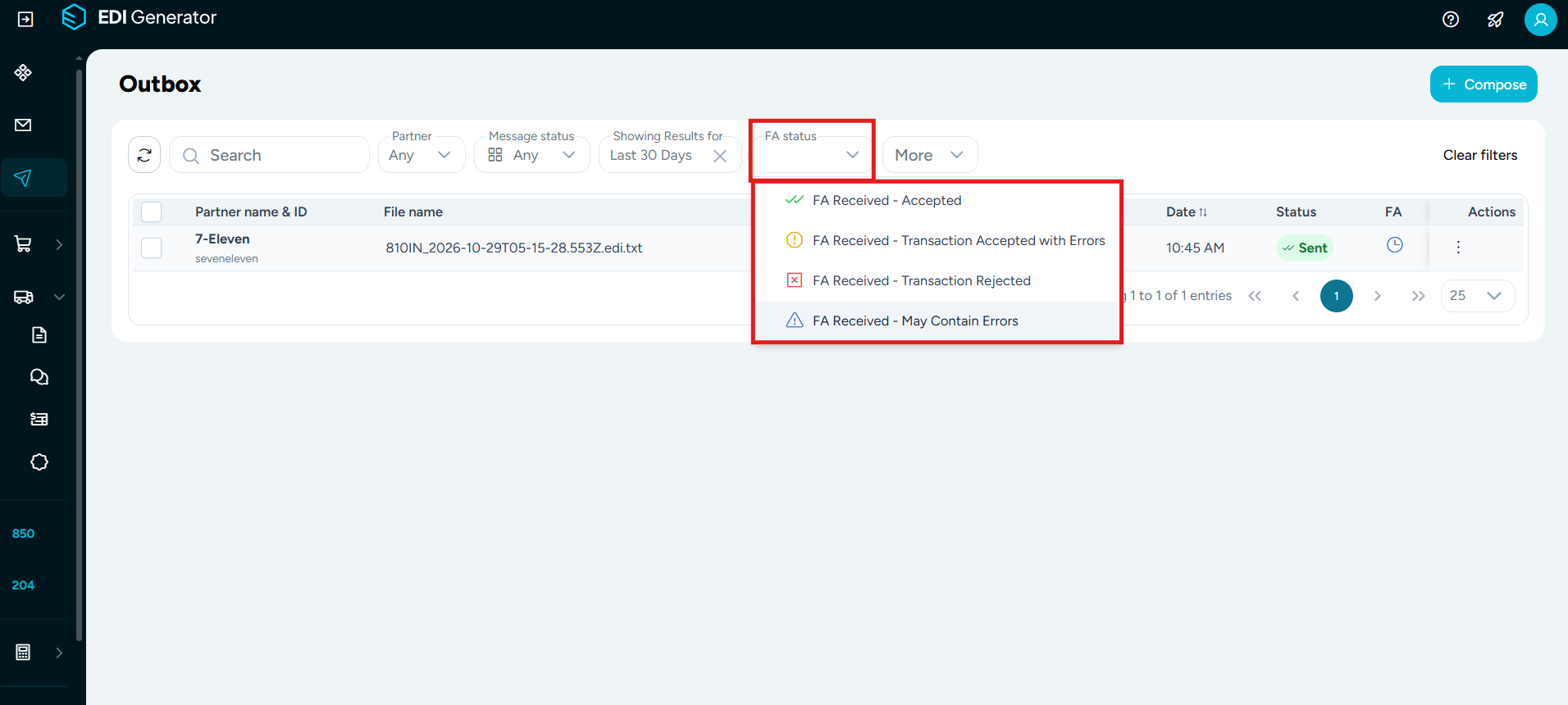This screenshot has width=1568, height=705.
Task: Select the Outbox paper plane sidebar icon
Action: pos(23,178)
